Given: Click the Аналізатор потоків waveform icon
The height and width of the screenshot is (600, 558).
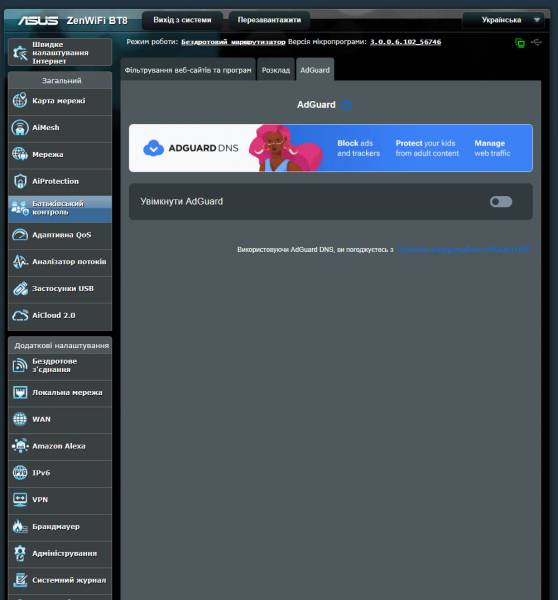Looking at the screenshot, I should tap(20, 261).
